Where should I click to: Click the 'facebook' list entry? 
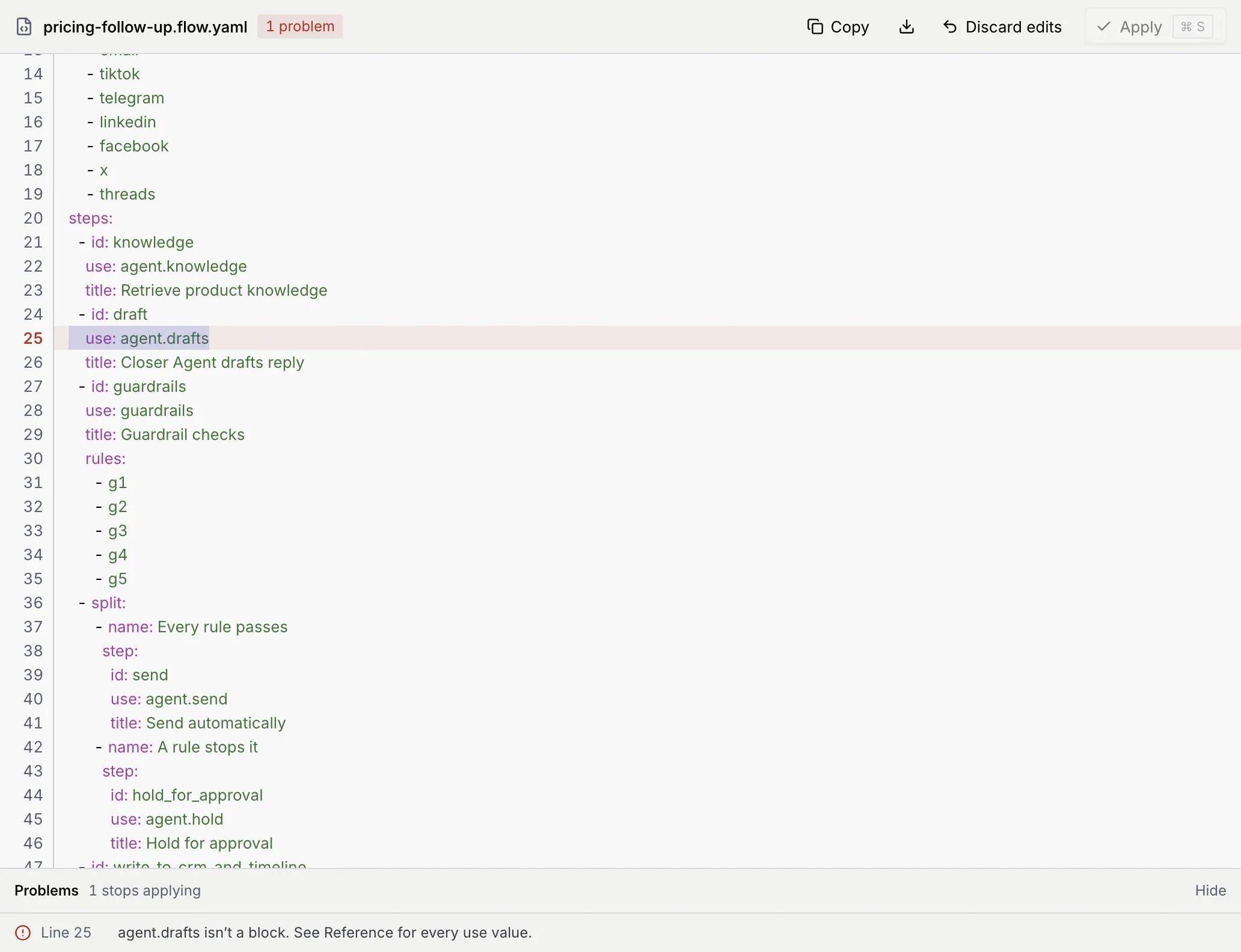[133, 146]
